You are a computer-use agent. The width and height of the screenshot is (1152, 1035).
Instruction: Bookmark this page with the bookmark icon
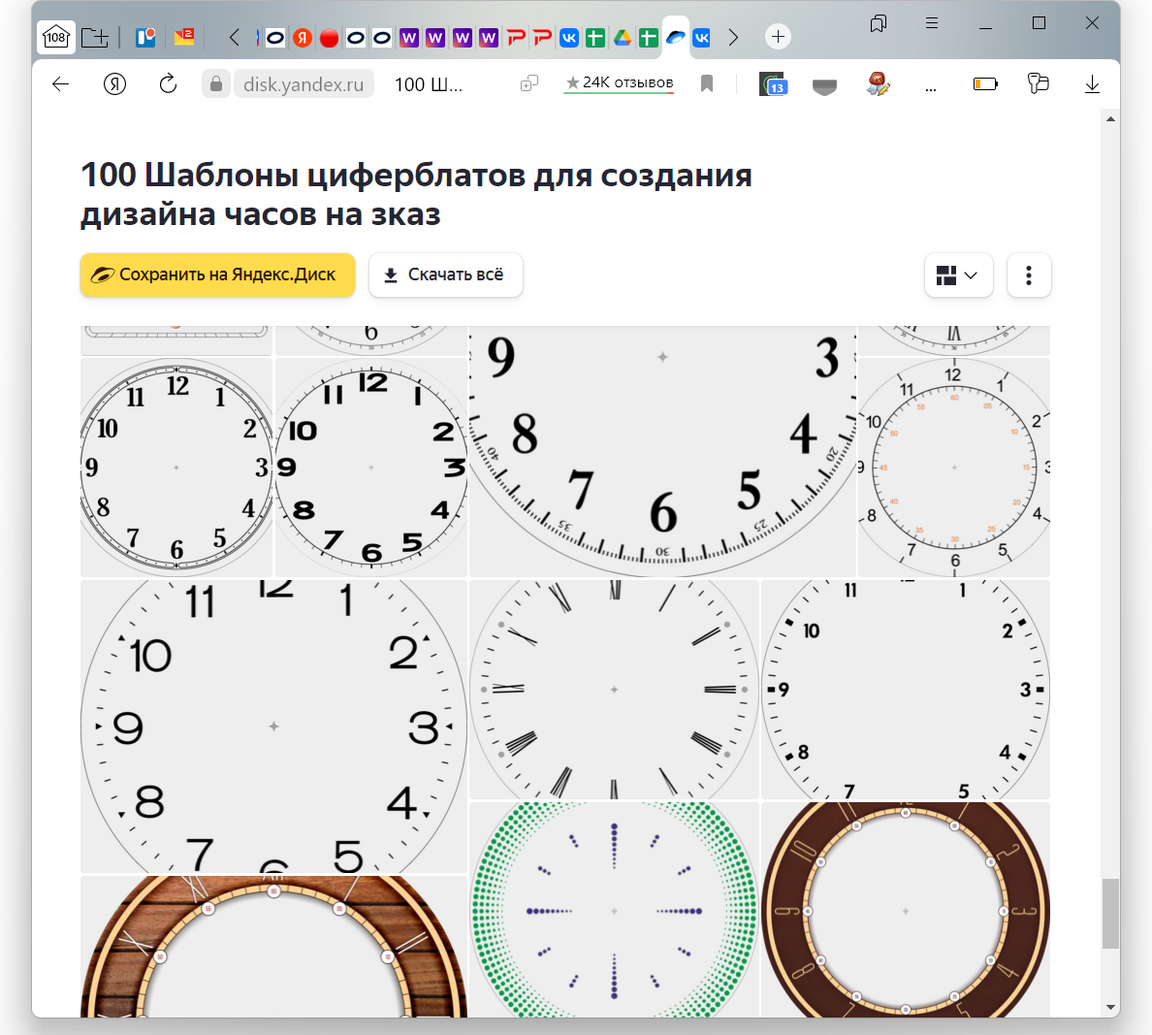(707, 84)
